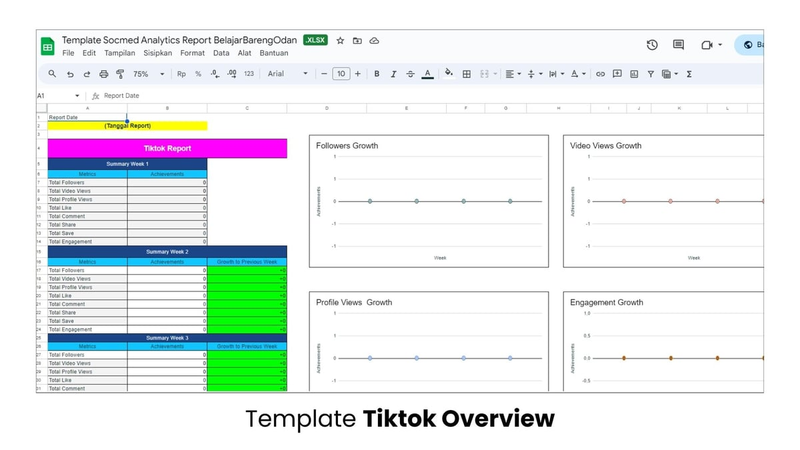Viewport: 800px width, 450px height.
Task: Click the spreadsheet title text
Action: click(179, 40)
